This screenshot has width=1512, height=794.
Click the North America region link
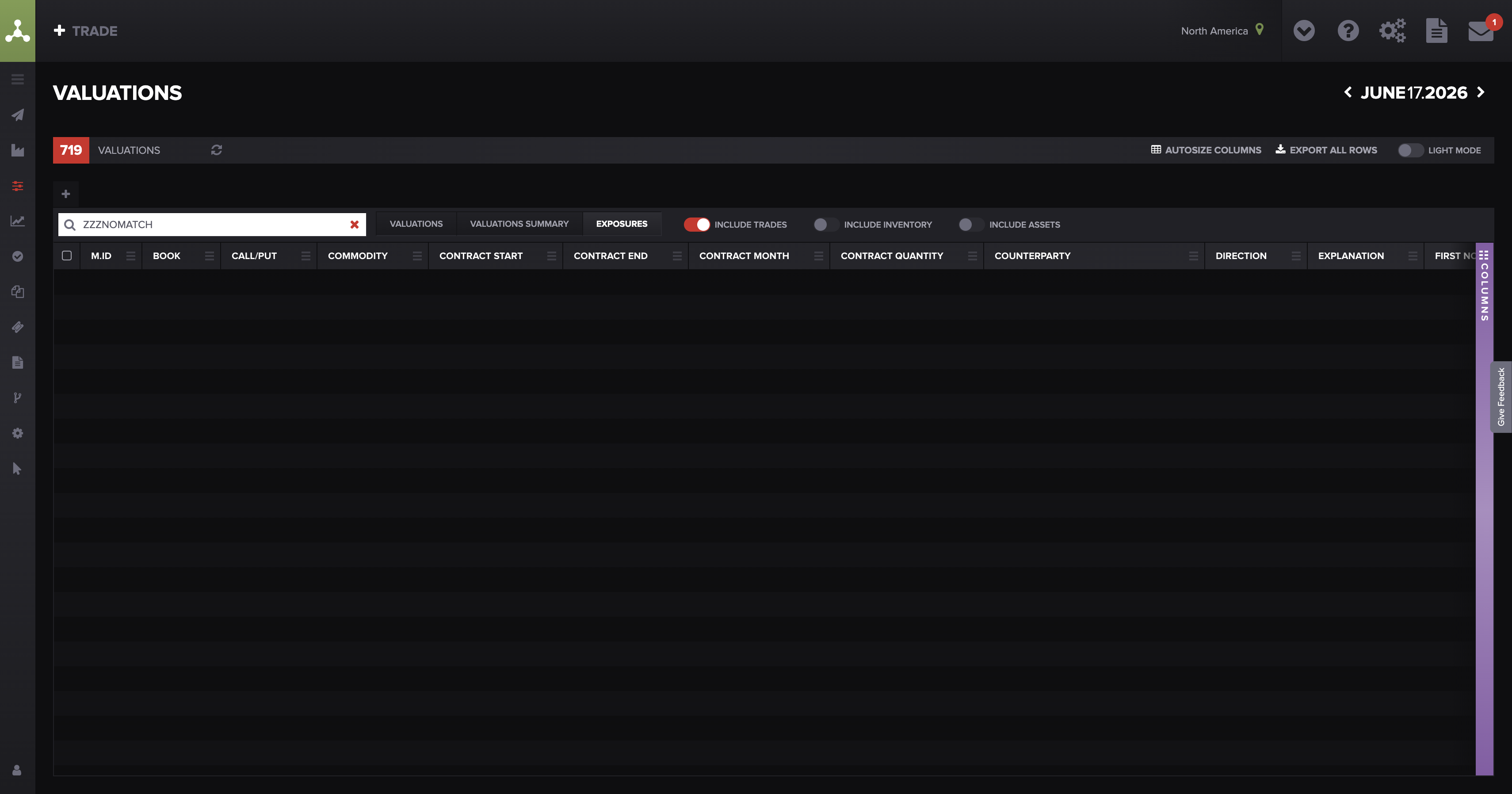1214,31
